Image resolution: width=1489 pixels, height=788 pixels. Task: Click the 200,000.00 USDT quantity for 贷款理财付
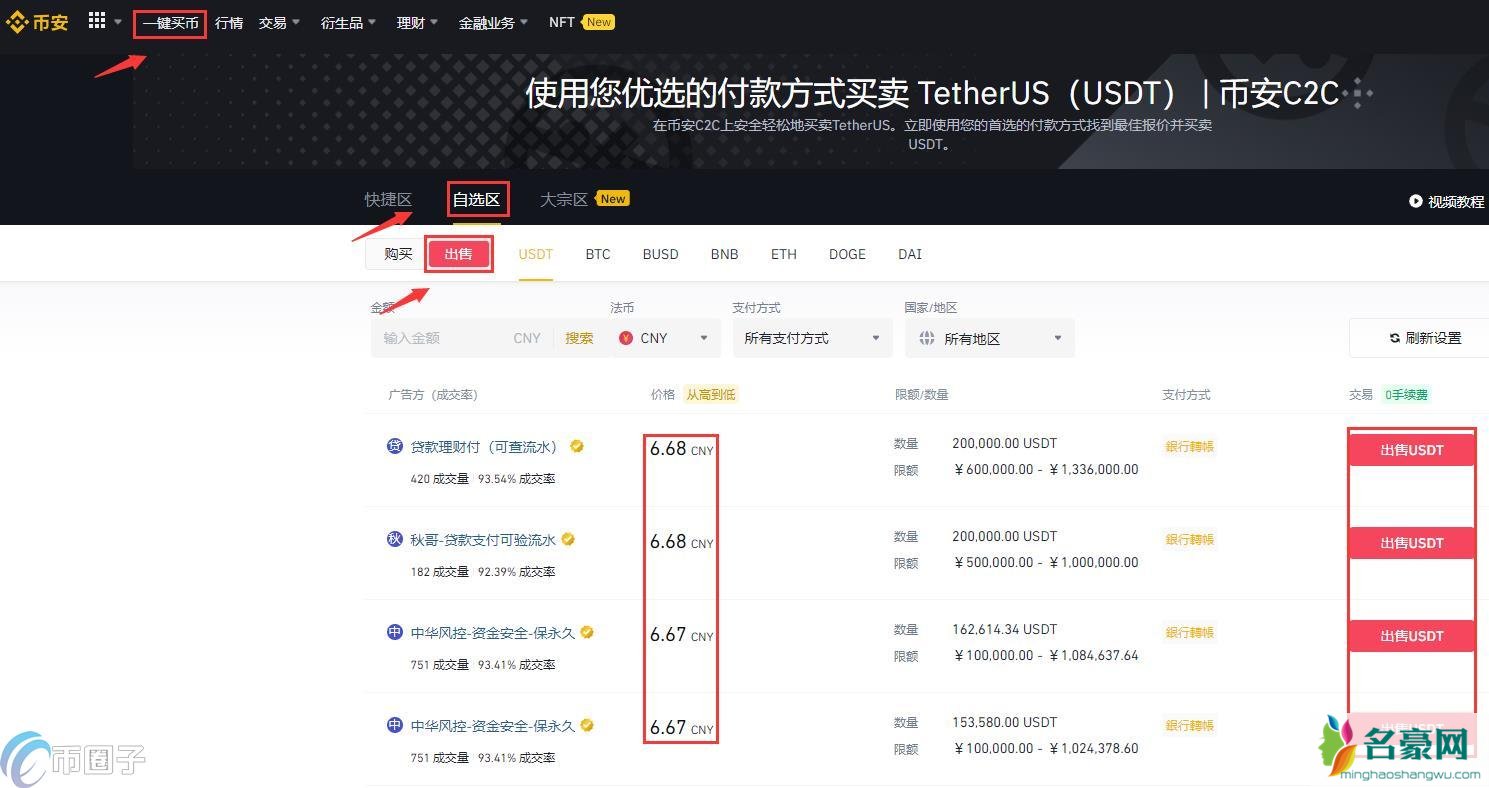pos(1004,443)
